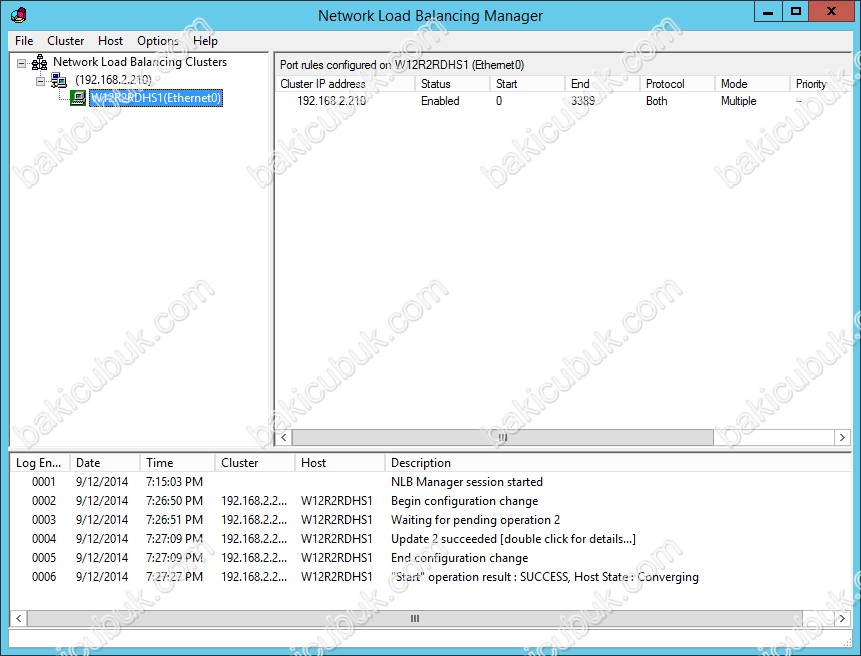Click the Network Load Balancing Clusters root icon
The width and height of the screenshot is (861, 656).
coord(39,63)
